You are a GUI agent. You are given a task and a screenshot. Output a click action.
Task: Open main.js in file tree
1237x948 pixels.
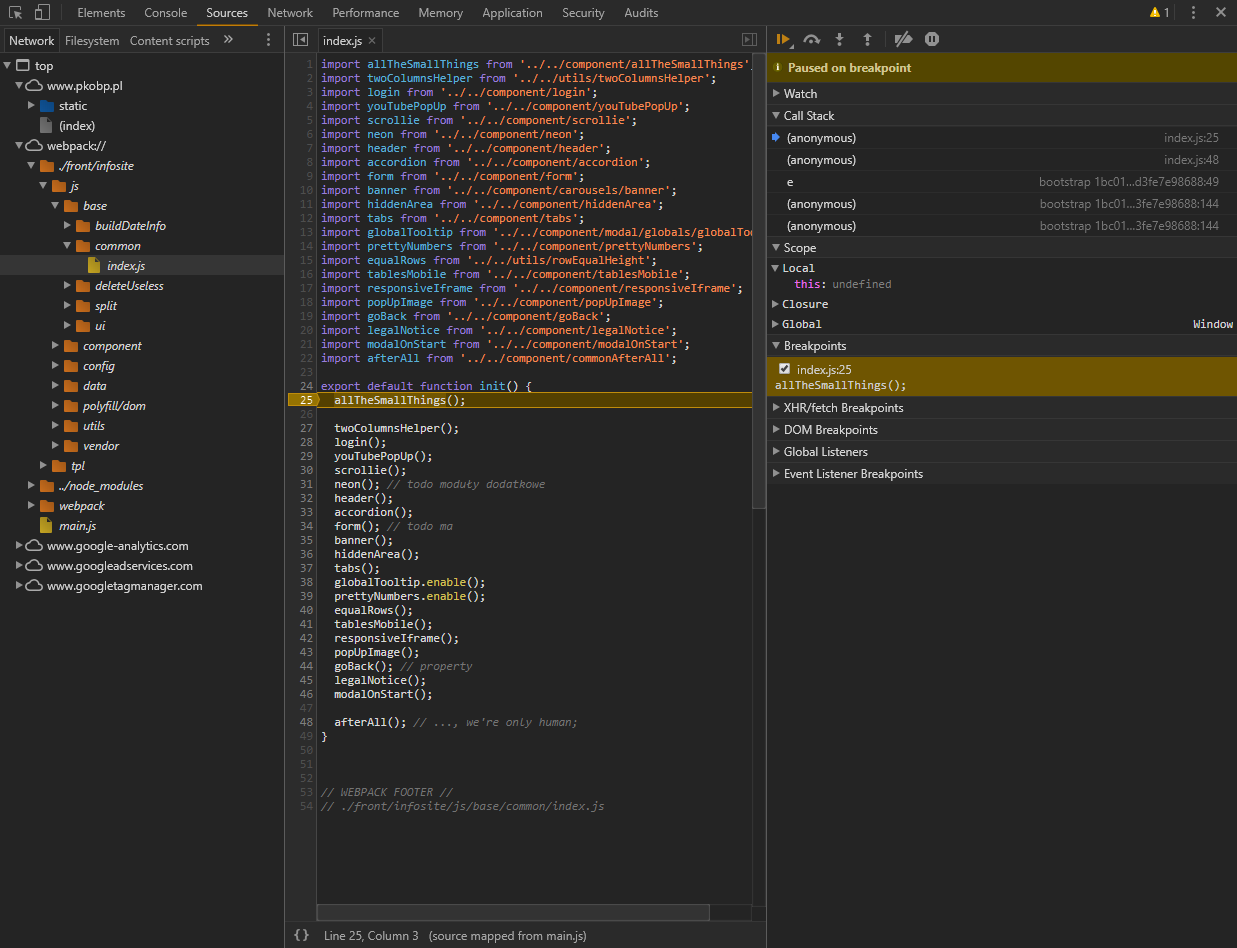pos(77,526)
